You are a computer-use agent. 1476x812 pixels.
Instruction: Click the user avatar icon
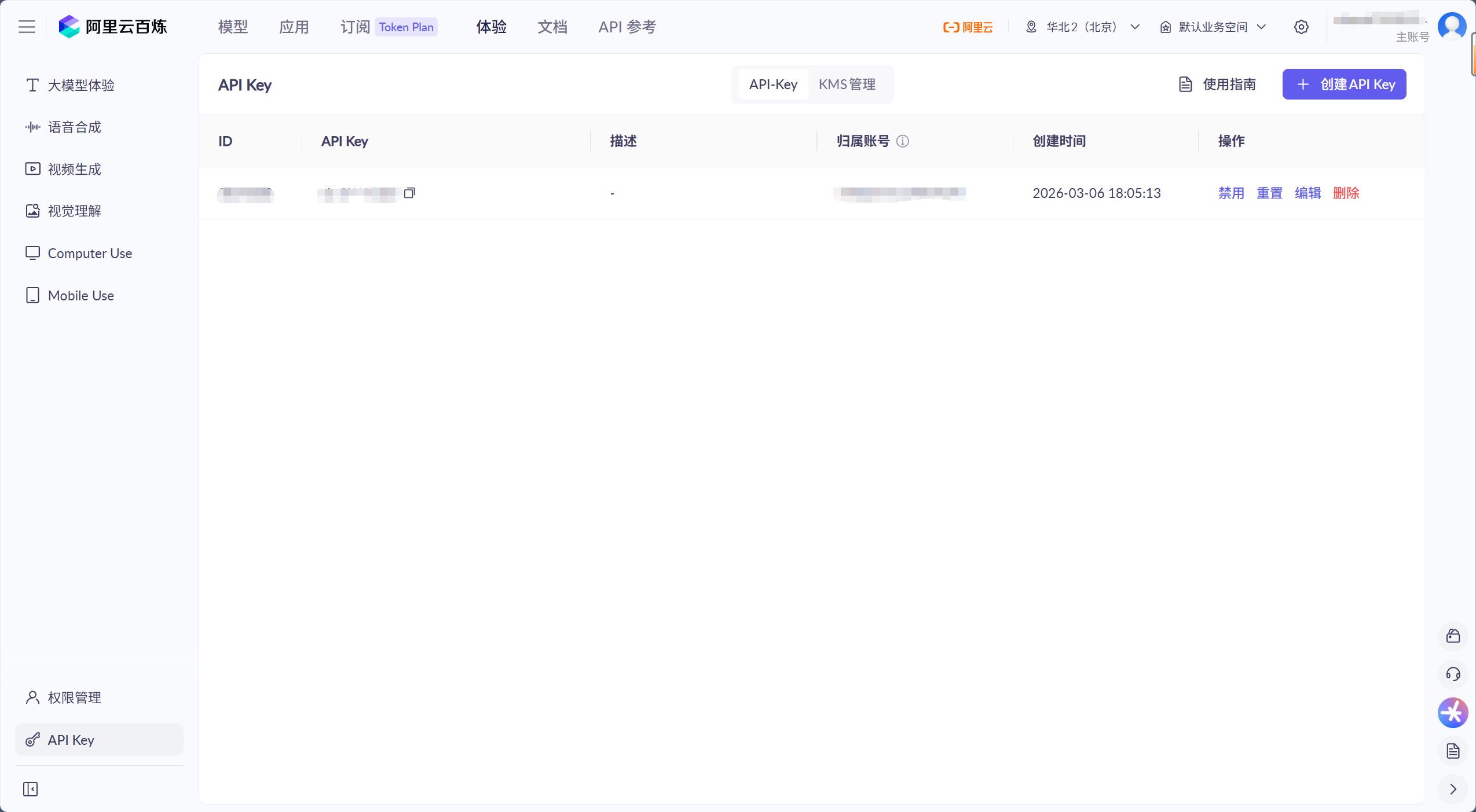(x=1452, y=26)
